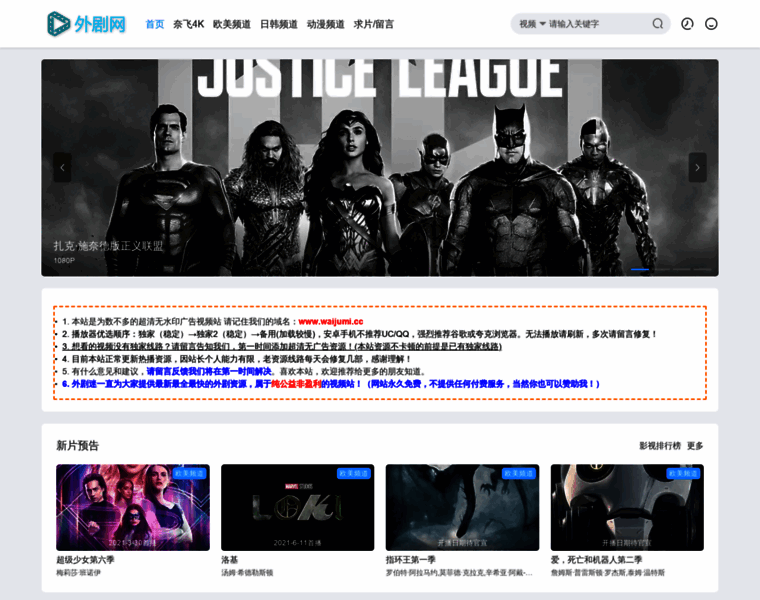Viewport: 760px width, 600px height.
Task: Expand the 视频 search type dropdown
Action: [x=532, y=24]
